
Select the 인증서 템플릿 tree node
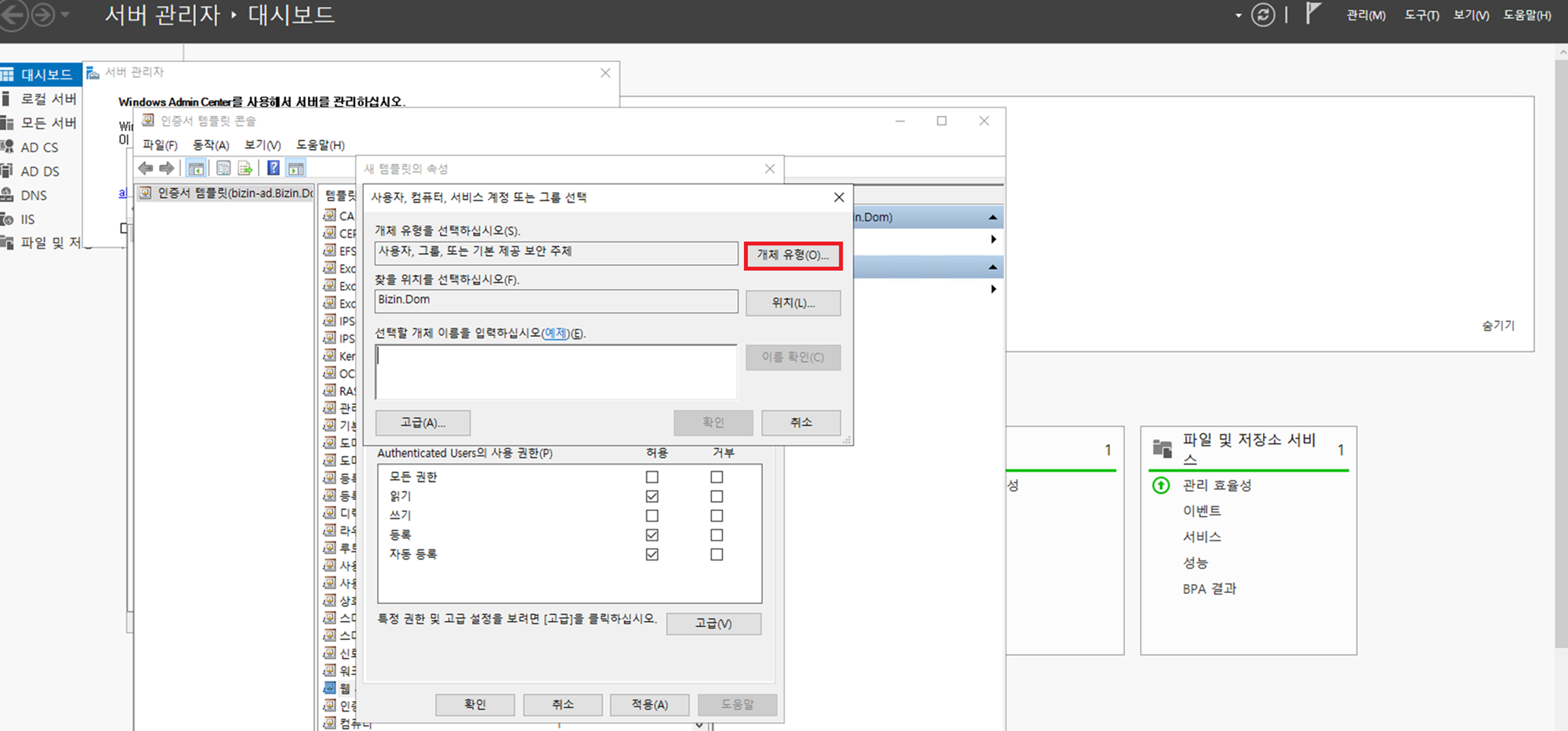[227, 193]
